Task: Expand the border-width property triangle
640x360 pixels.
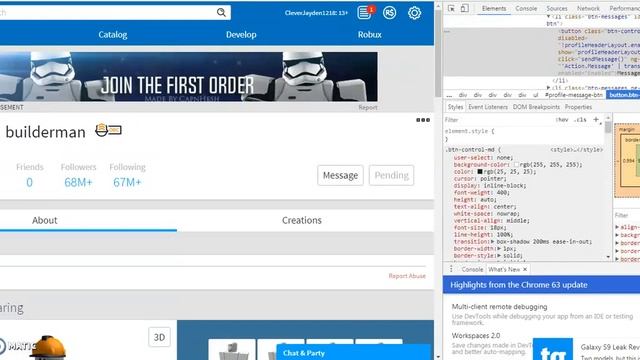Action: (x=499, y=249)
